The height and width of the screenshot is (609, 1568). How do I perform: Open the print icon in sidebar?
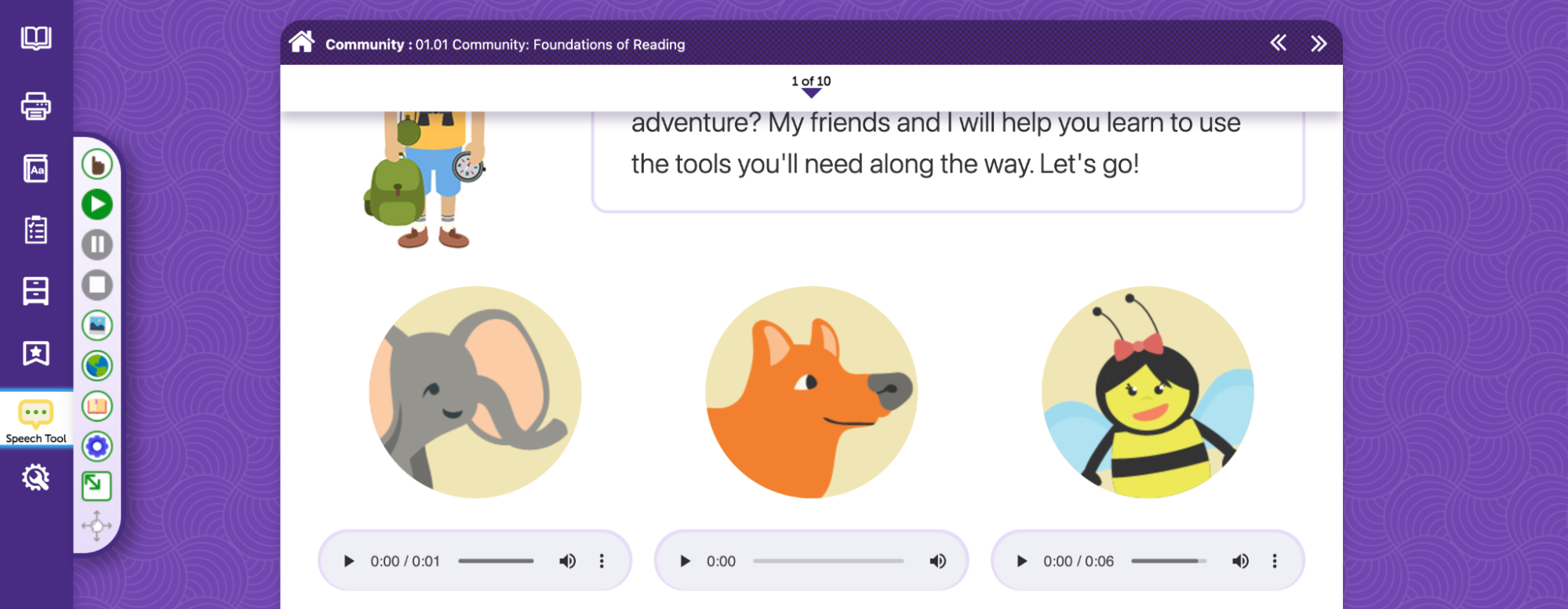tap(36, 106)
